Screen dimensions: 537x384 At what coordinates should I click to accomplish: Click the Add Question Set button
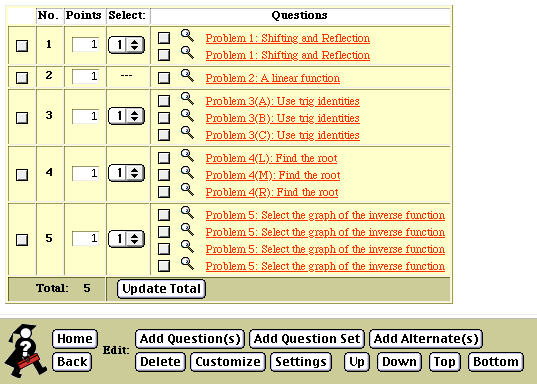click(x=307, y=339)
